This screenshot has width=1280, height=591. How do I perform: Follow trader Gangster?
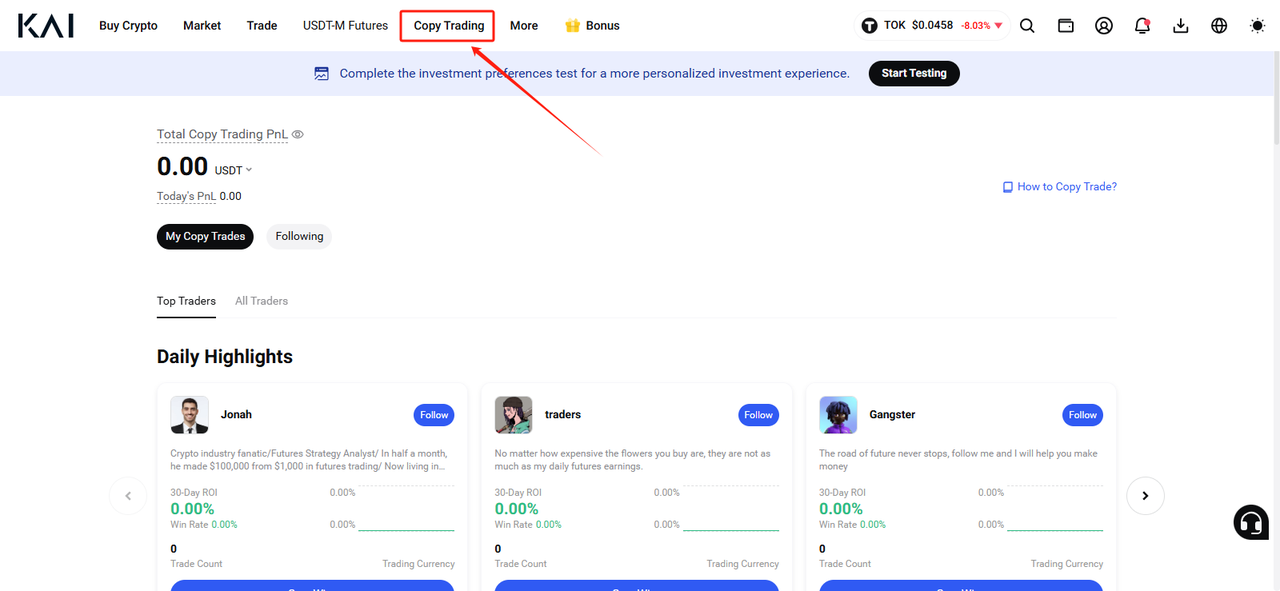[1082, 415]
